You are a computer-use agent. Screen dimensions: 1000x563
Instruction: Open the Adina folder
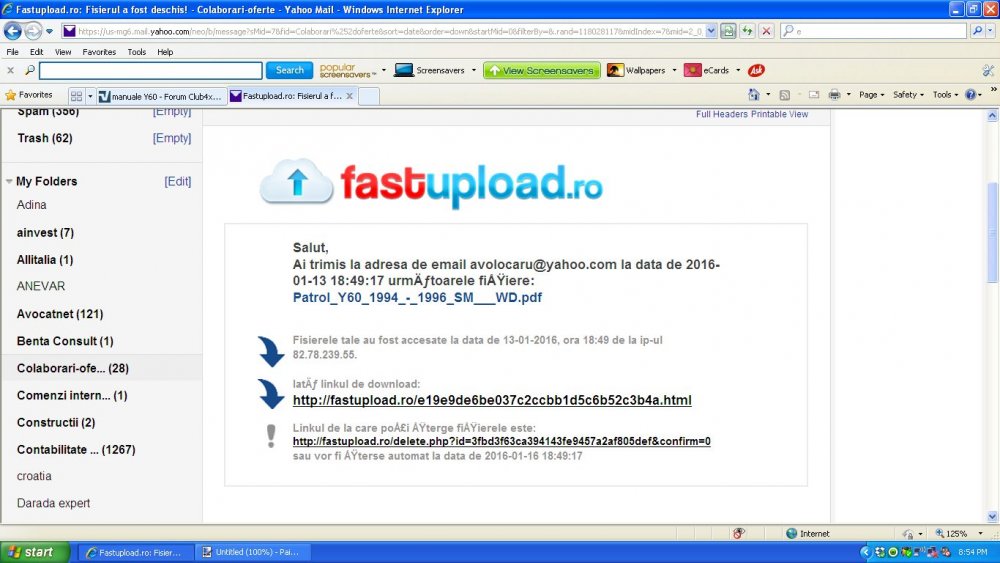(31, 205)
